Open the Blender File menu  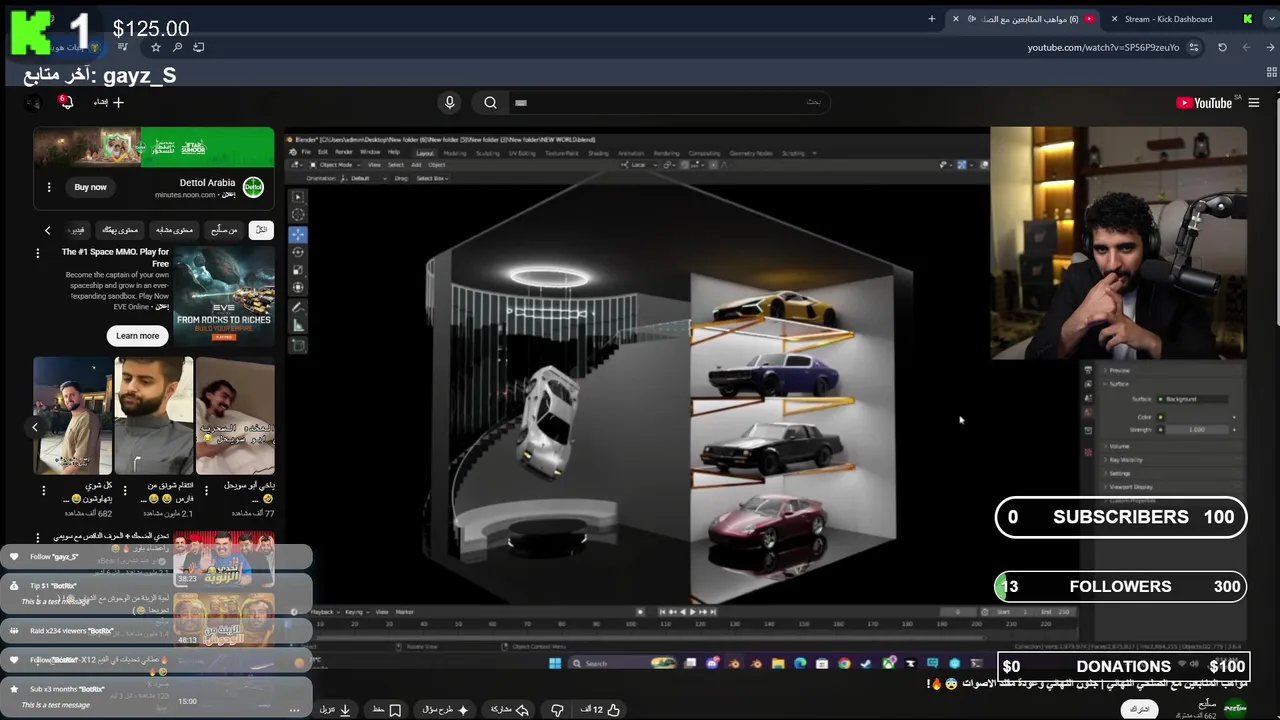pyautogui.click(x=306, y=152)
